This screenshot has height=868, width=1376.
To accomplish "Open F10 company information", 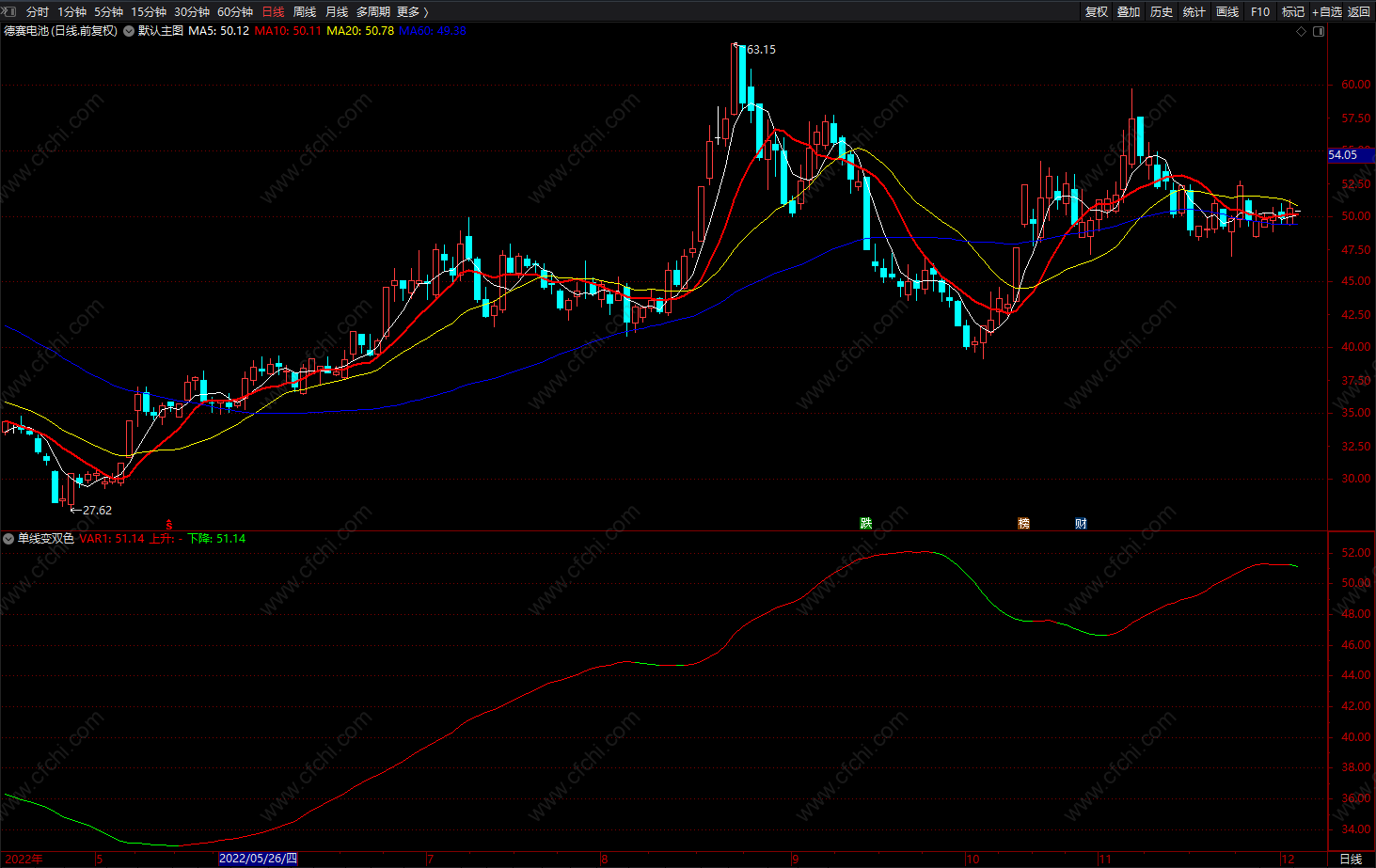I will [1260, 11].
